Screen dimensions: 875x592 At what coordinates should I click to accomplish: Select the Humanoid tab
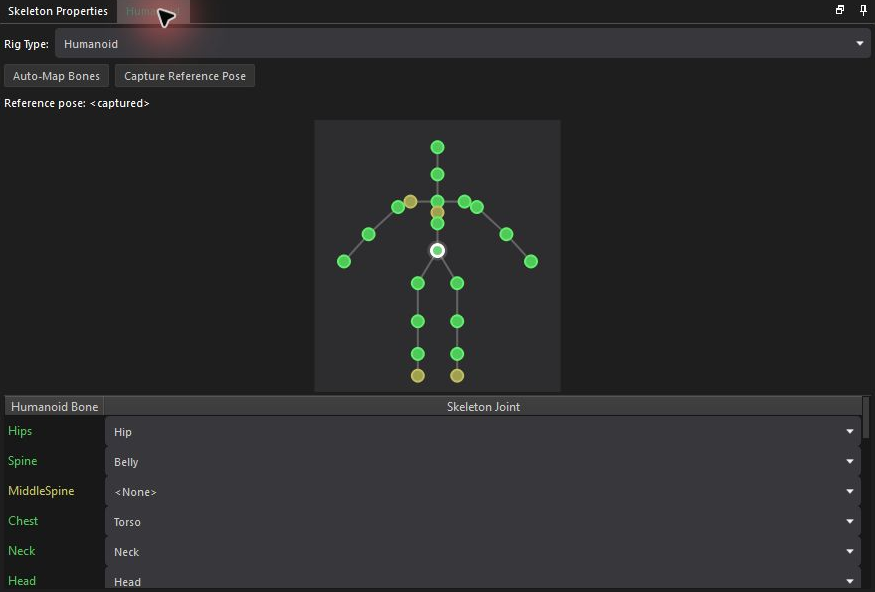click(153, 11)
